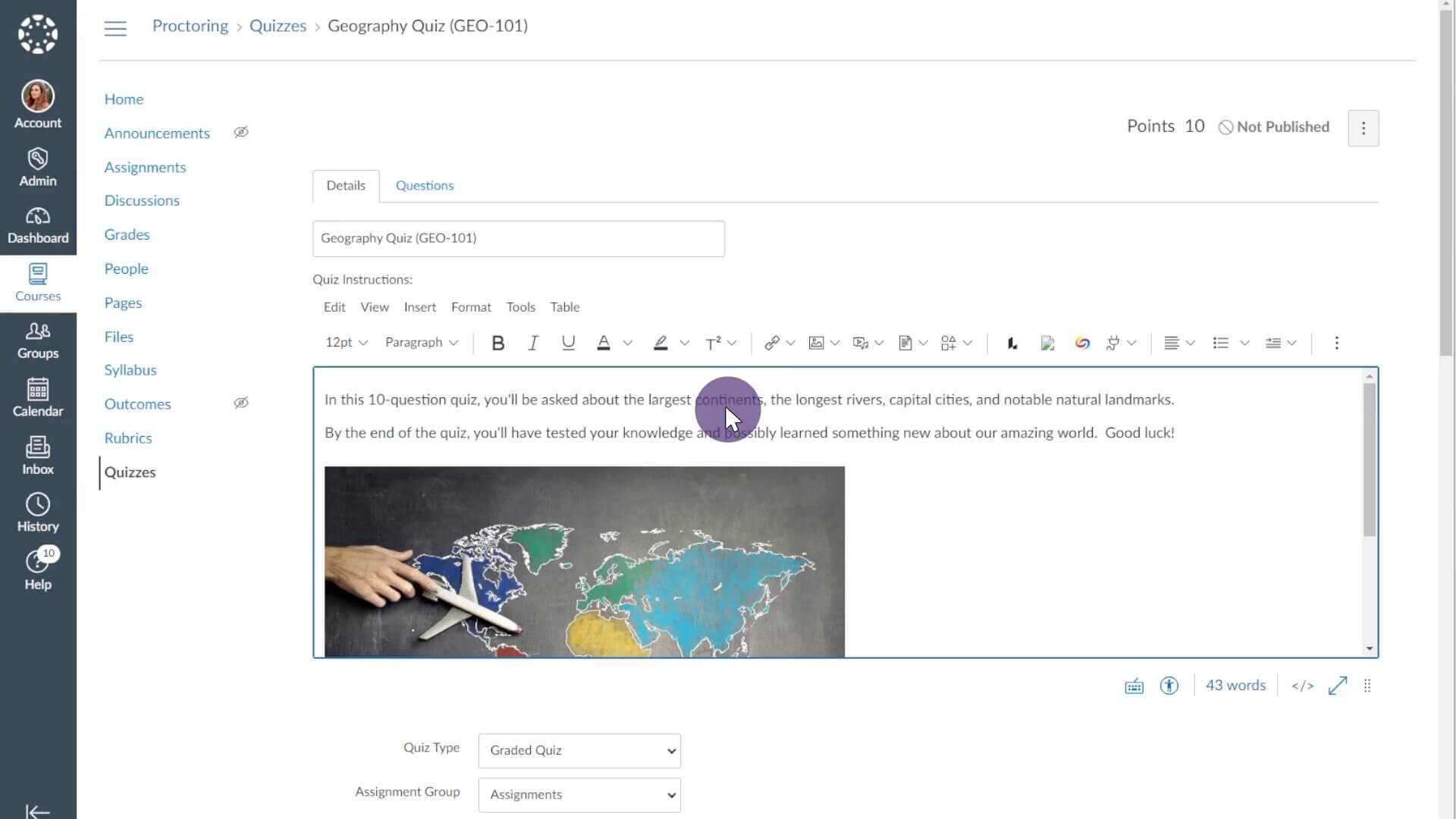The height and width of the screenshot is (819, 1456).
Task: Underline the selected text
Action: [568, 343]
